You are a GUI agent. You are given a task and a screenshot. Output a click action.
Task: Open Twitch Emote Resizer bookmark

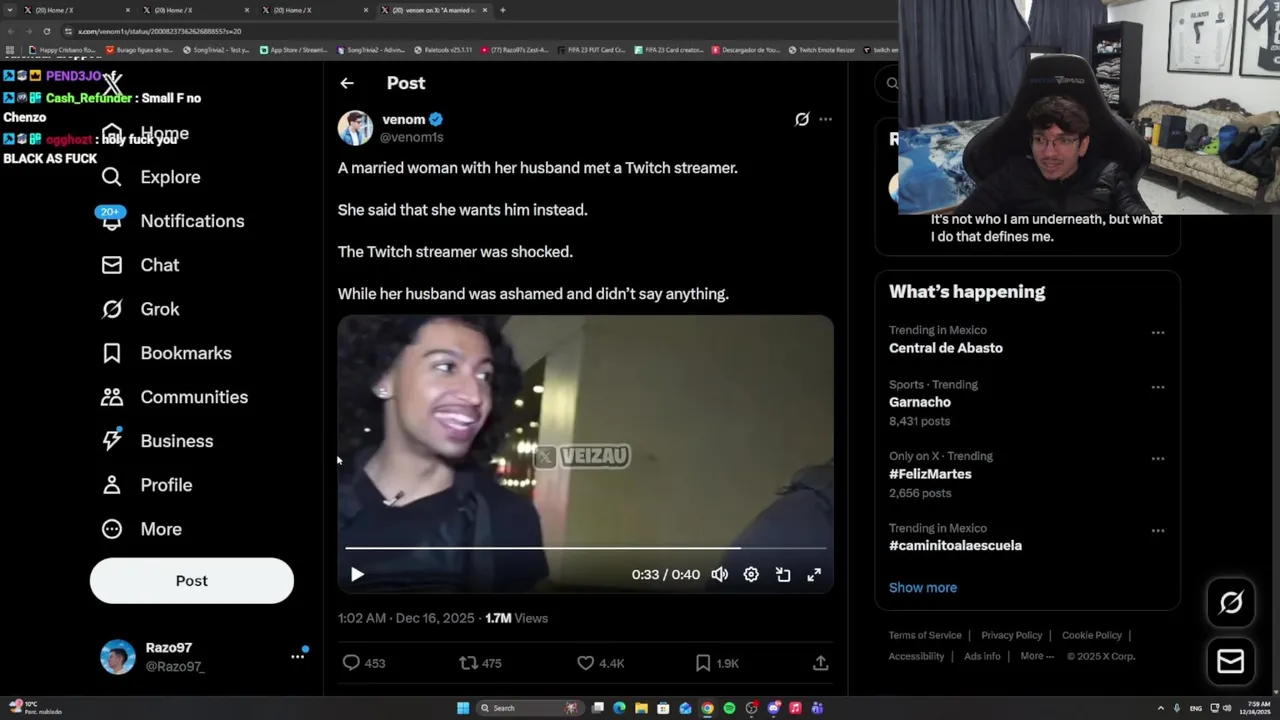click(x=822, y=49)
